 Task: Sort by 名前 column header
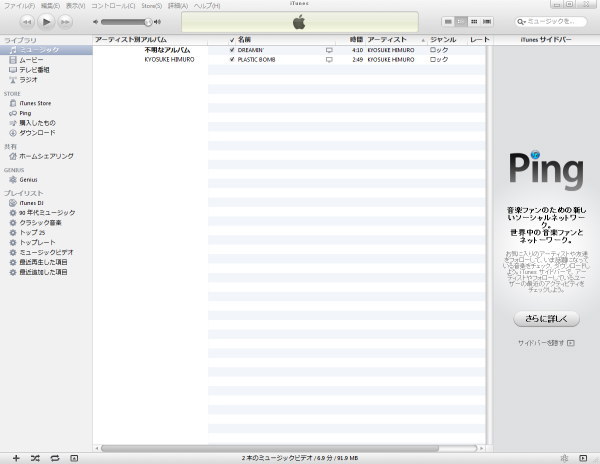(285, 40)
